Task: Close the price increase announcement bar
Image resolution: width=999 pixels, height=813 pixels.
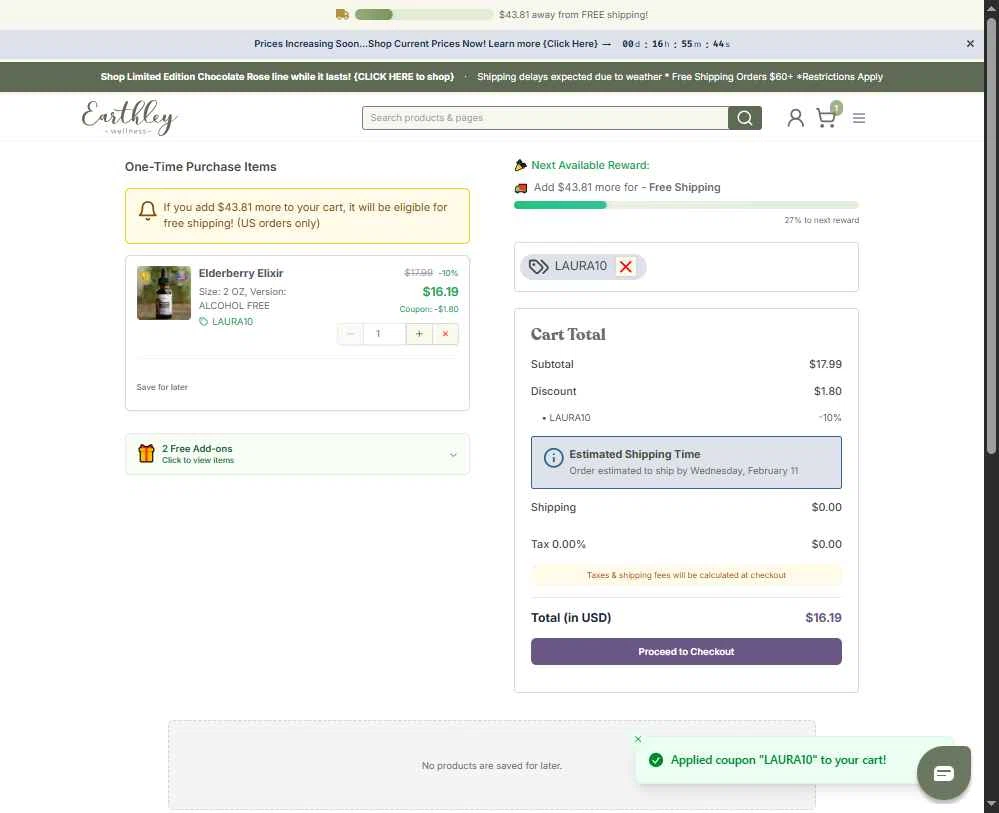Action: point(970,44)
